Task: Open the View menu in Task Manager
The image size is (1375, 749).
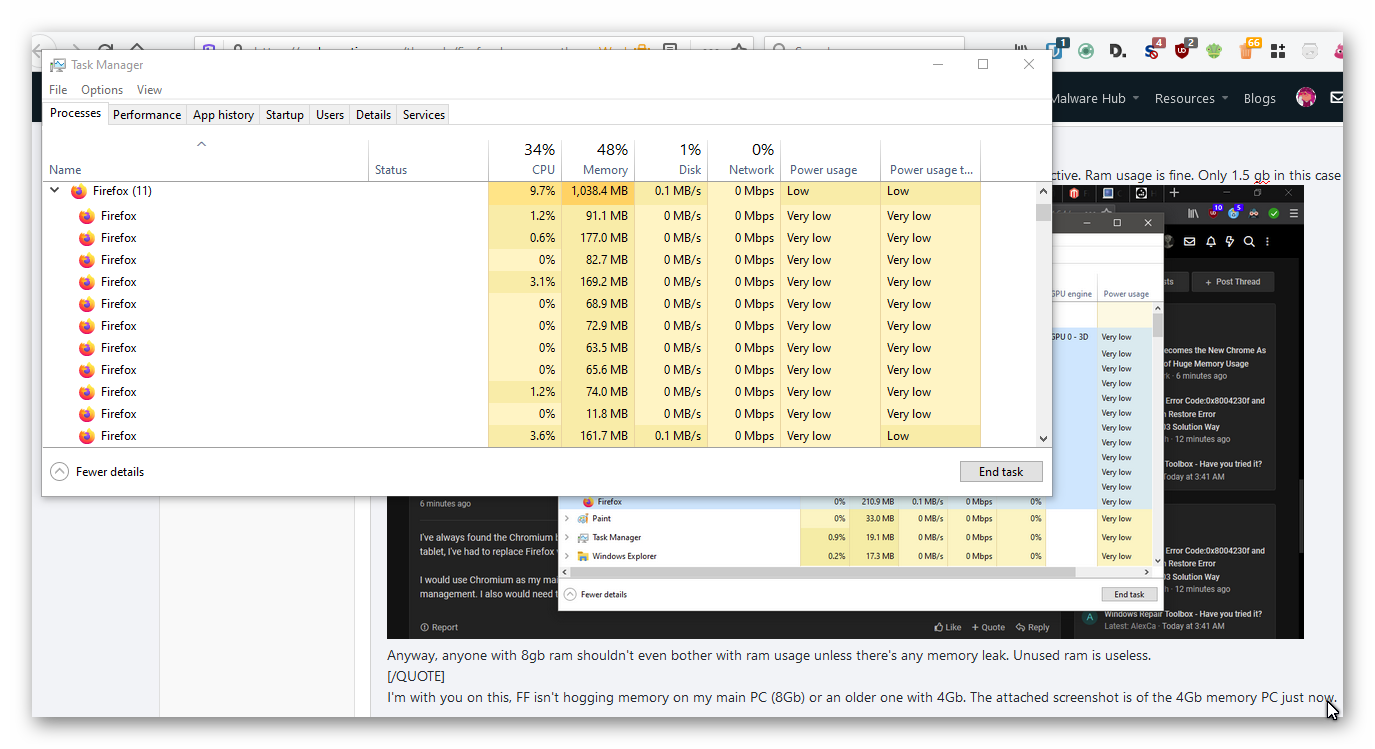Action: 149,90
